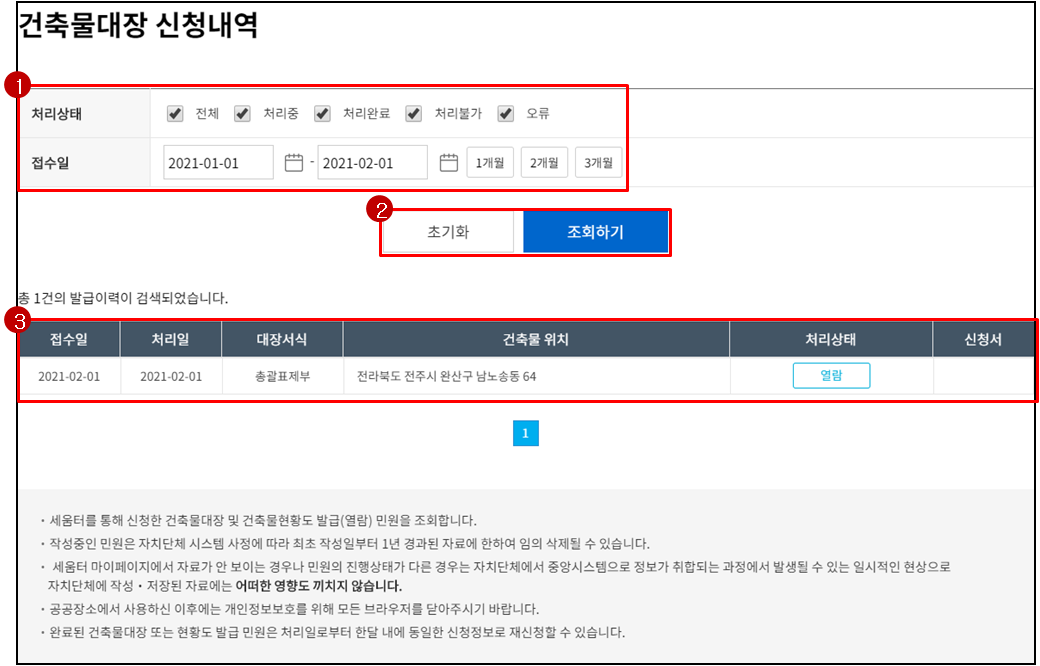The image size is (1040, 666).
Task: Uncheck the 처리중 status checkbox
Action: (x=241, y=113)
